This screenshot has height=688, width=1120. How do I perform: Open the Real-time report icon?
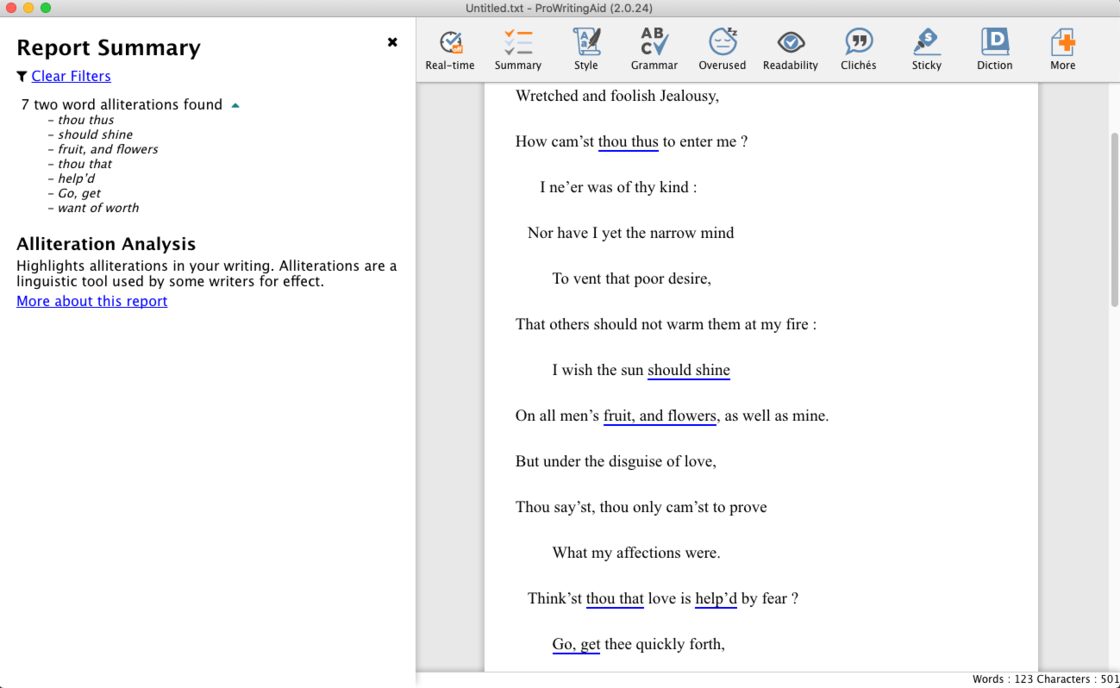click(450, 49)
